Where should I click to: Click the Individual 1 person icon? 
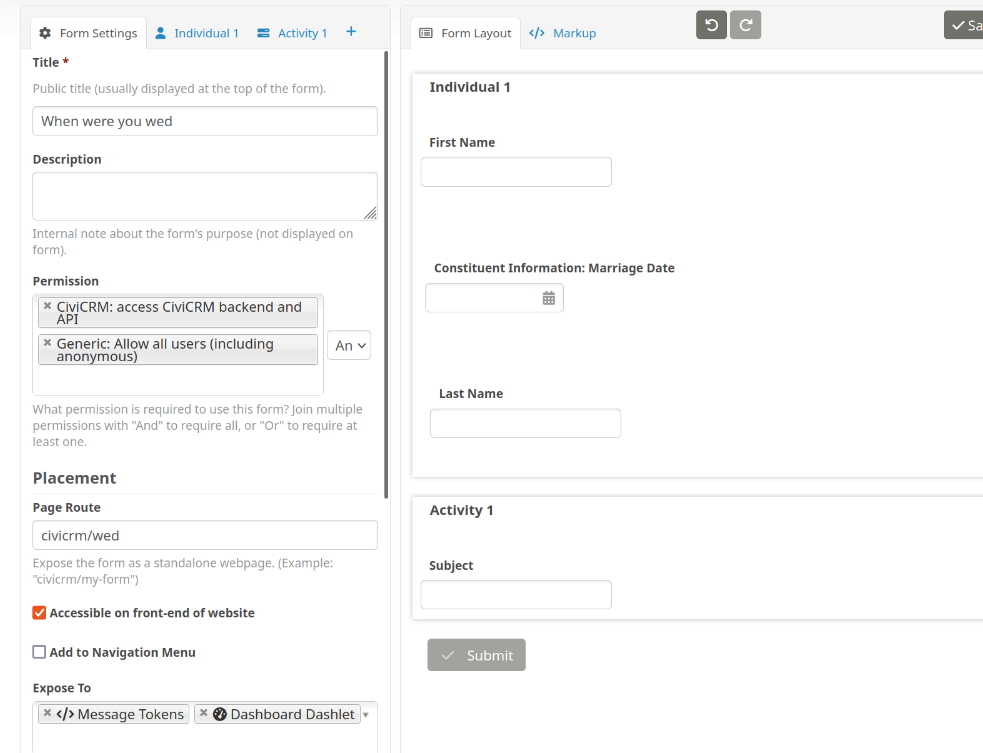[160, 33]
